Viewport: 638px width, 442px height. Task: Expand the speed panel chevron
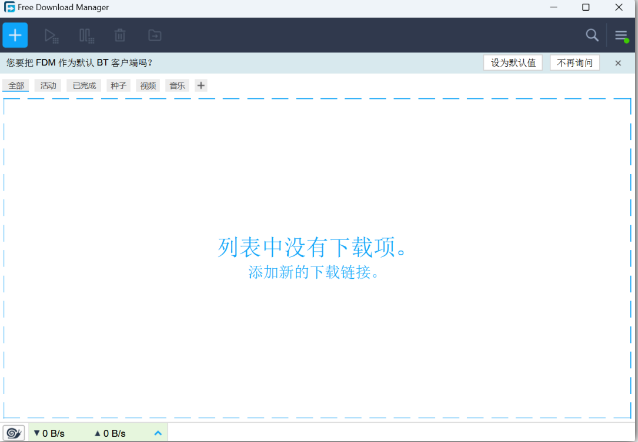(x=158, y=433)
